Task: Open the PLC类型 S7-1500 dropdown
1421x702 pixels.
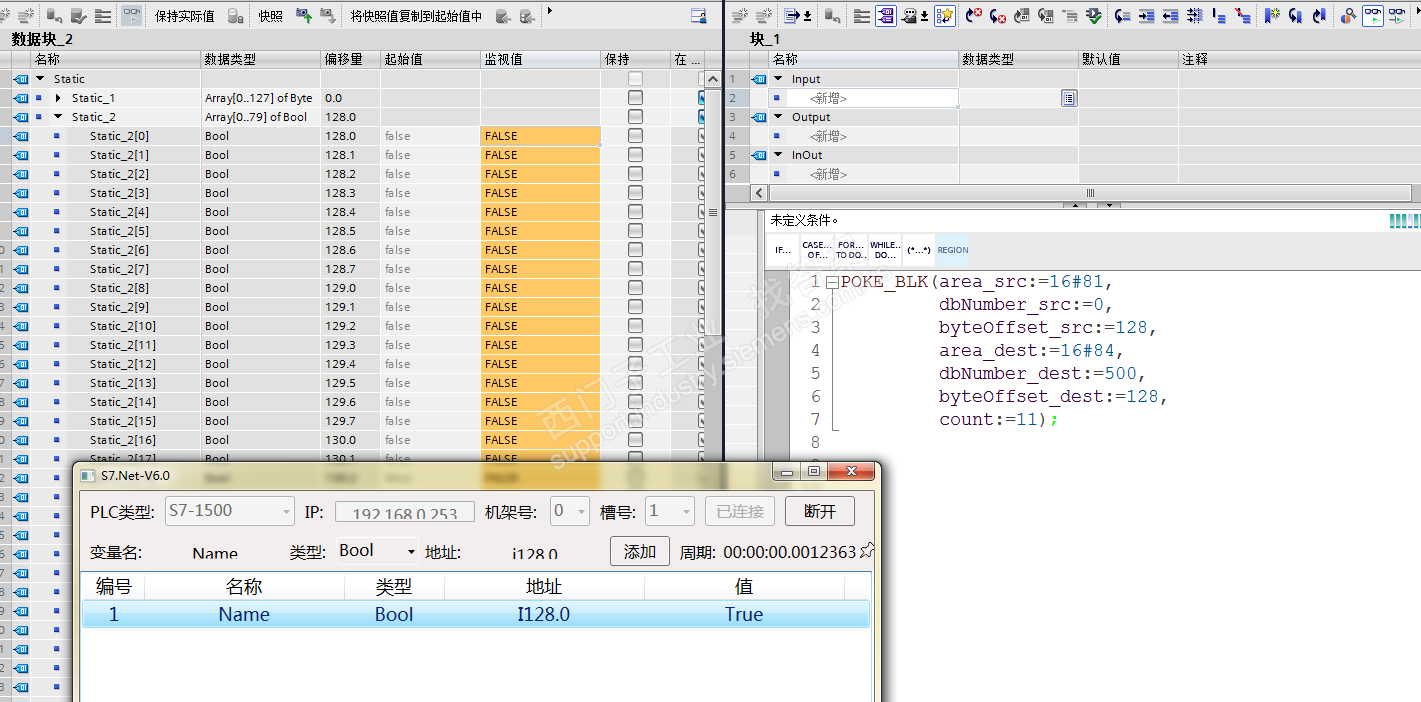Action: point(229,511)
